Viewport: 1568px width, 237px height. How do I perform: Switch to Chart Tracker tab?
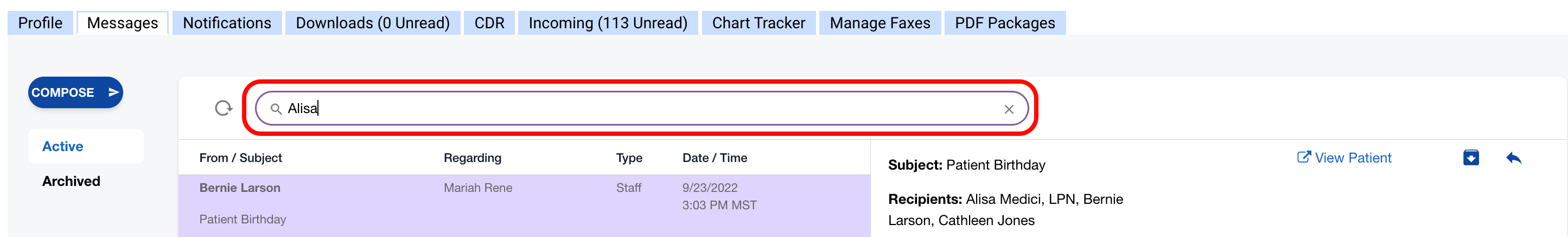[x=758, y=23]
